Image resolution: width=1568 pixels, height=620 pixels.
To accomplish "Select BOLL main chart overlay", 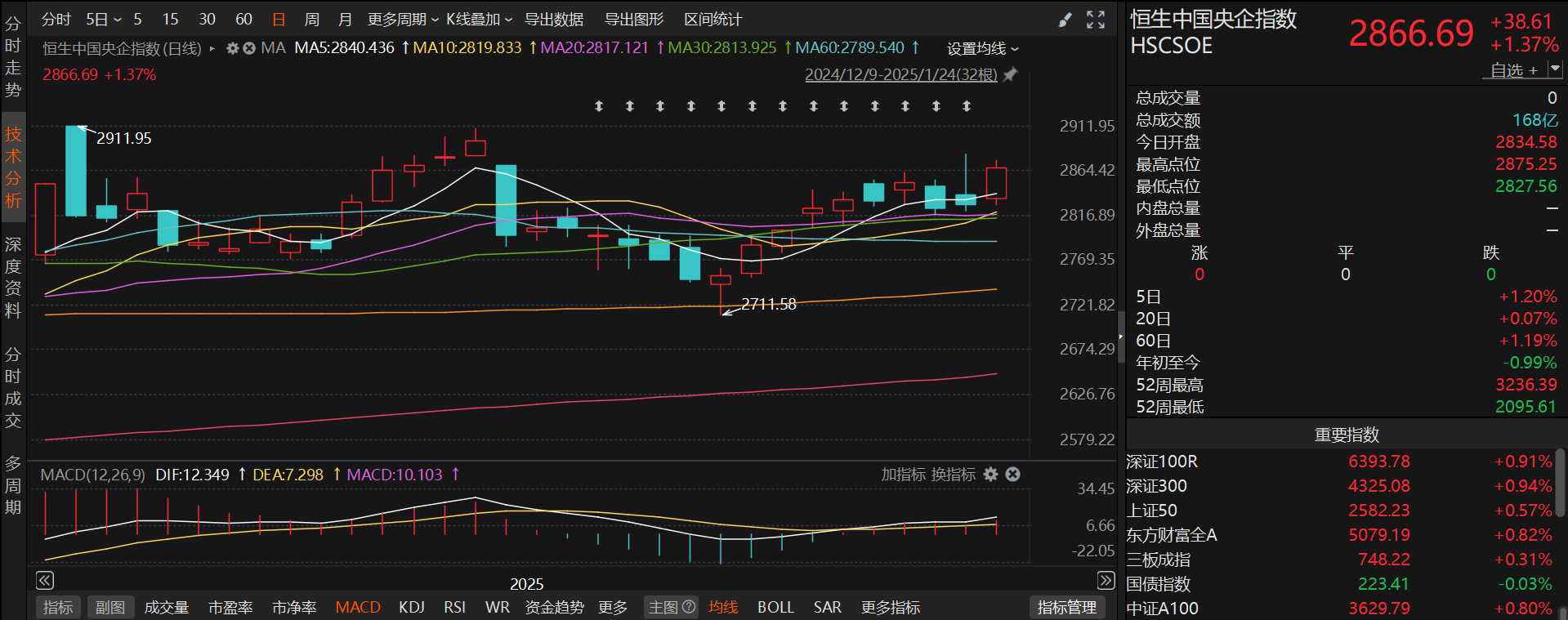I will click(x=775, y=607).
